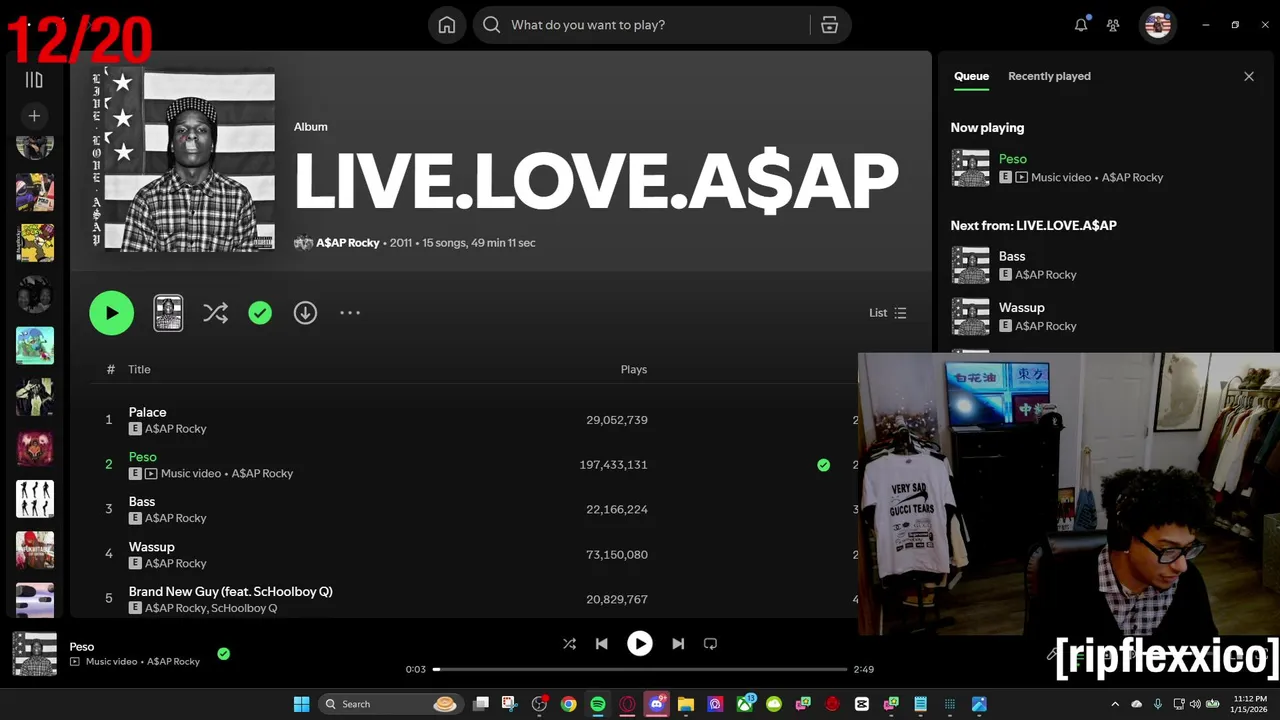Image resolution: width=1280 pixels, height=720 pixels.
Task: Open the Windows Start menu
Action: click(301, 704)
